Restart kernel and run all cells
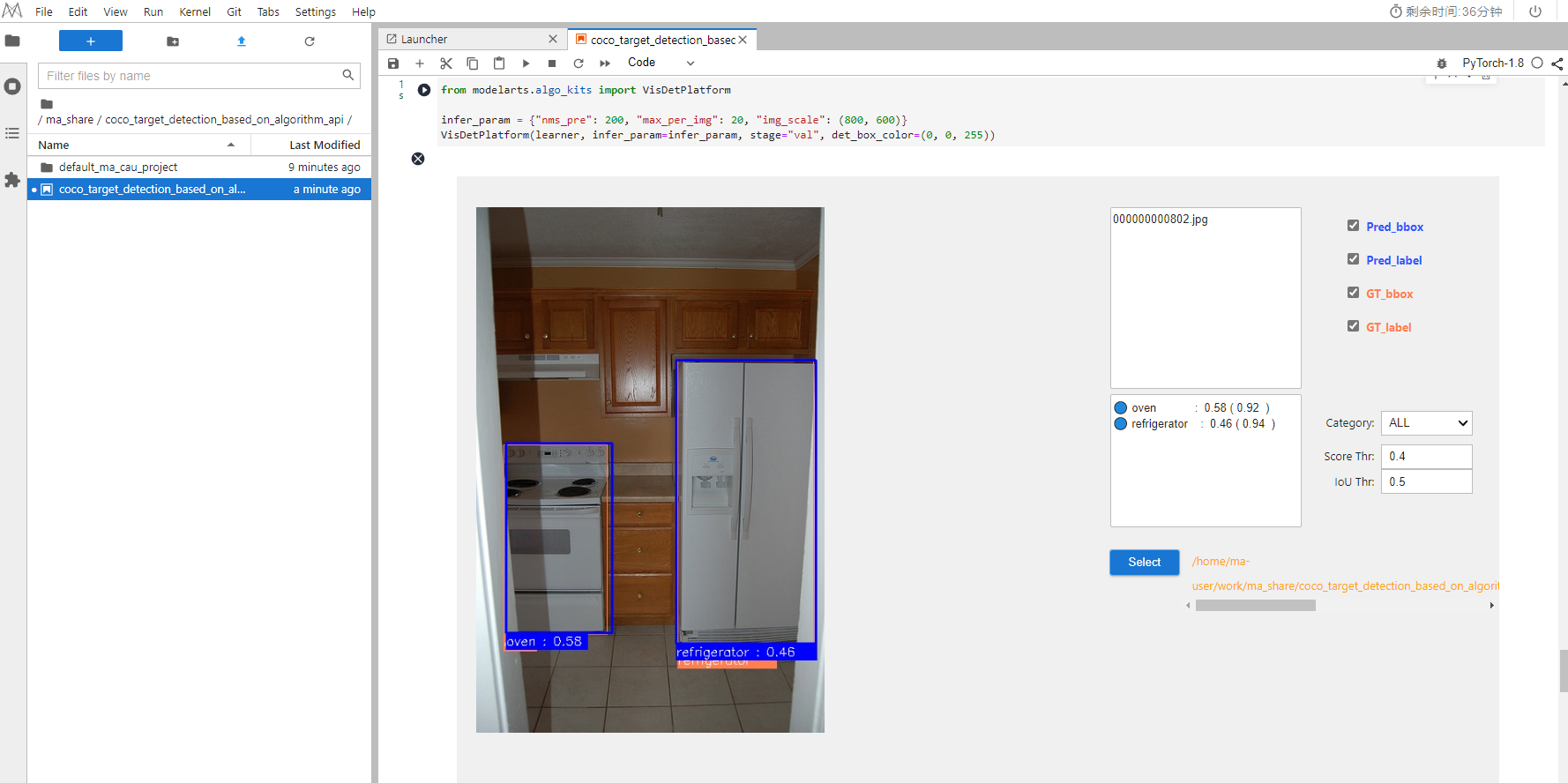The height and width of the screenshot is (783, 1568). coord(605,63)
